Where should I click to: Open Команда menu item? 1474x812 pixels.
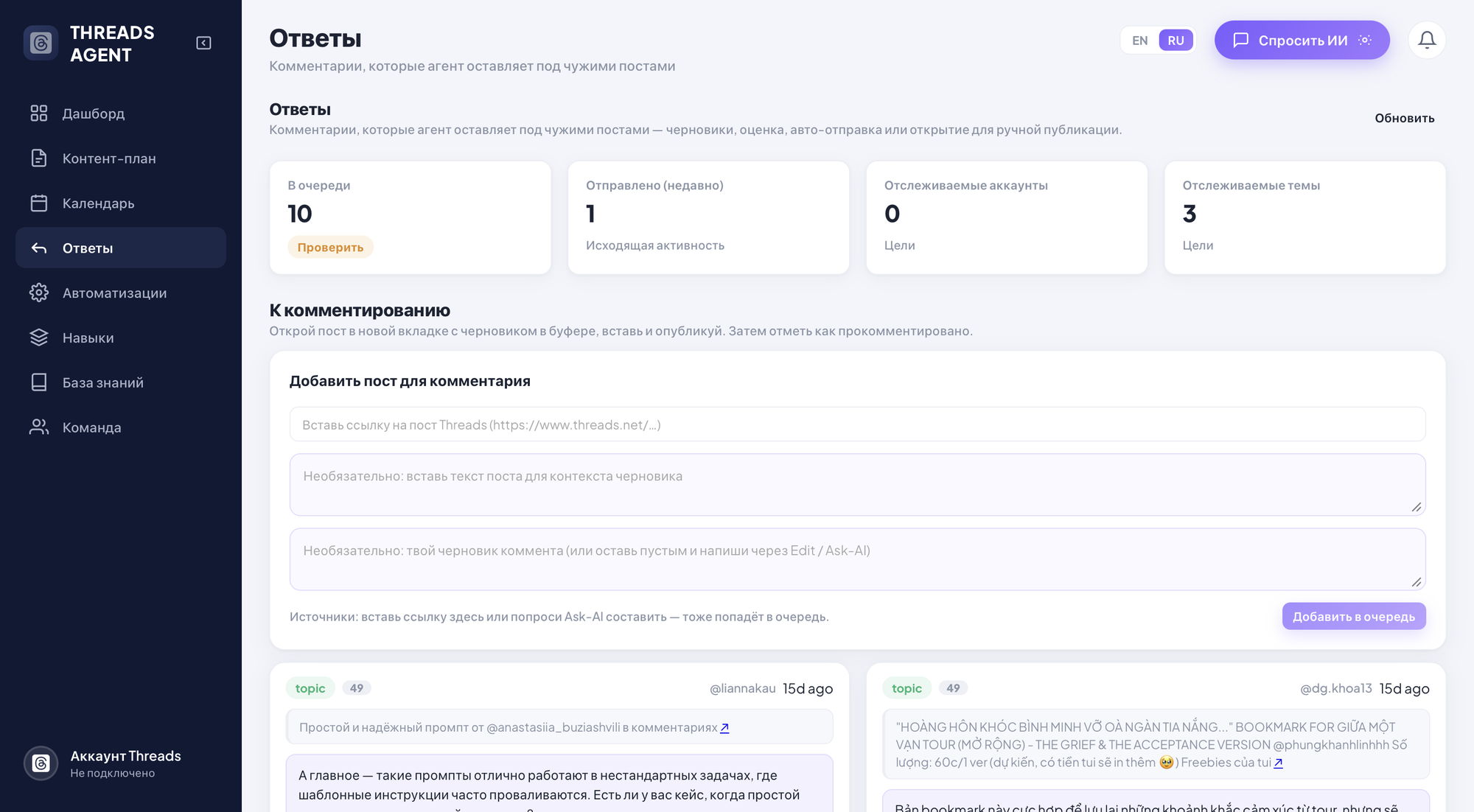click(121, 427)
